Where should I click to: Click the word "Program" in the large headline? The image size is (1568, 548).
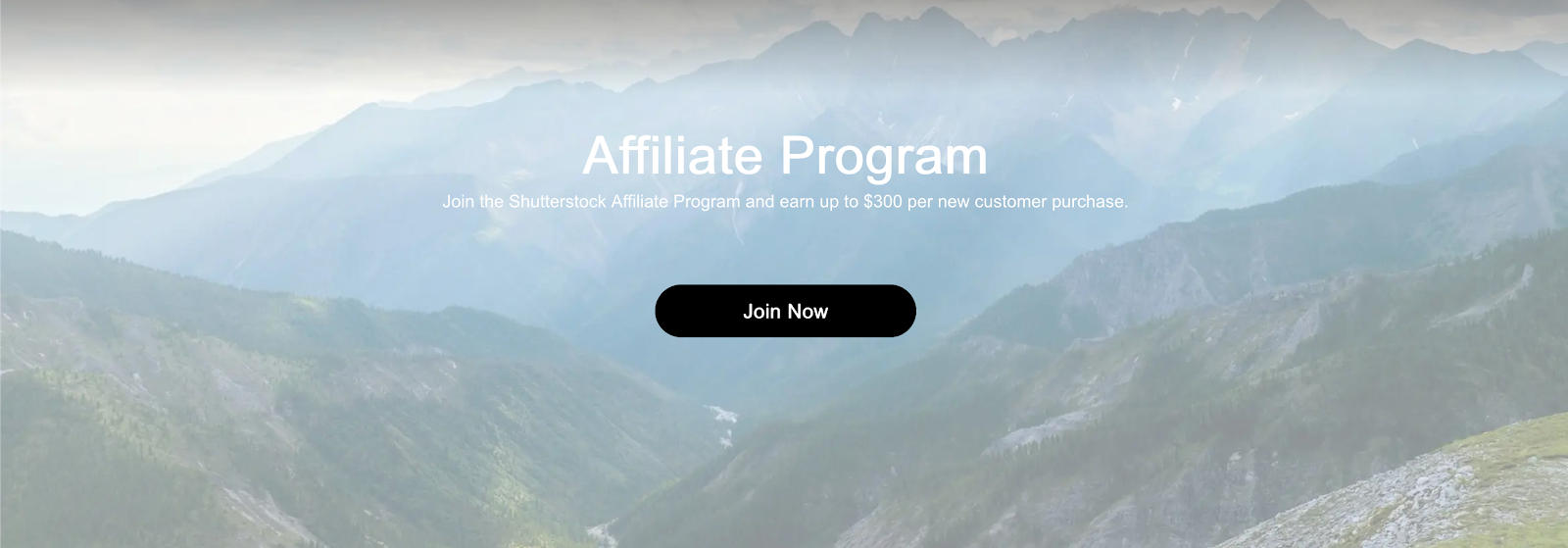pos(884,159)
